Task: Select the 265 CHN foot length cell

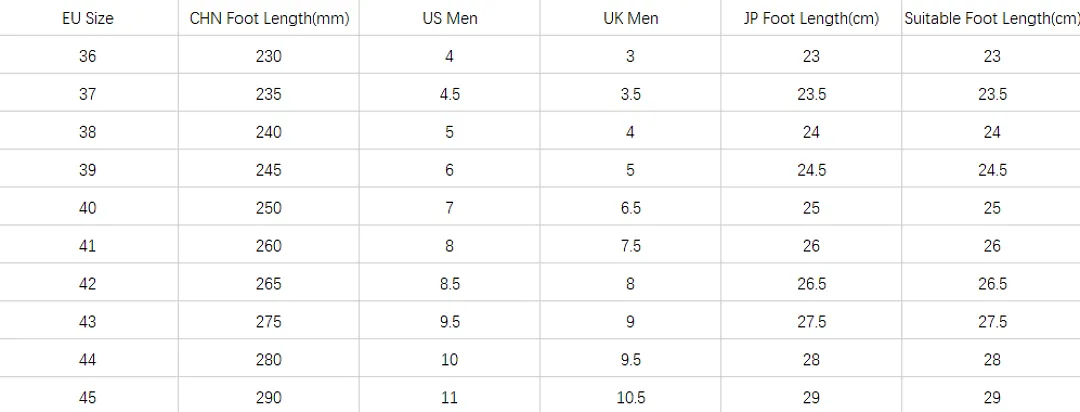Action: click(x=269, y=283)
